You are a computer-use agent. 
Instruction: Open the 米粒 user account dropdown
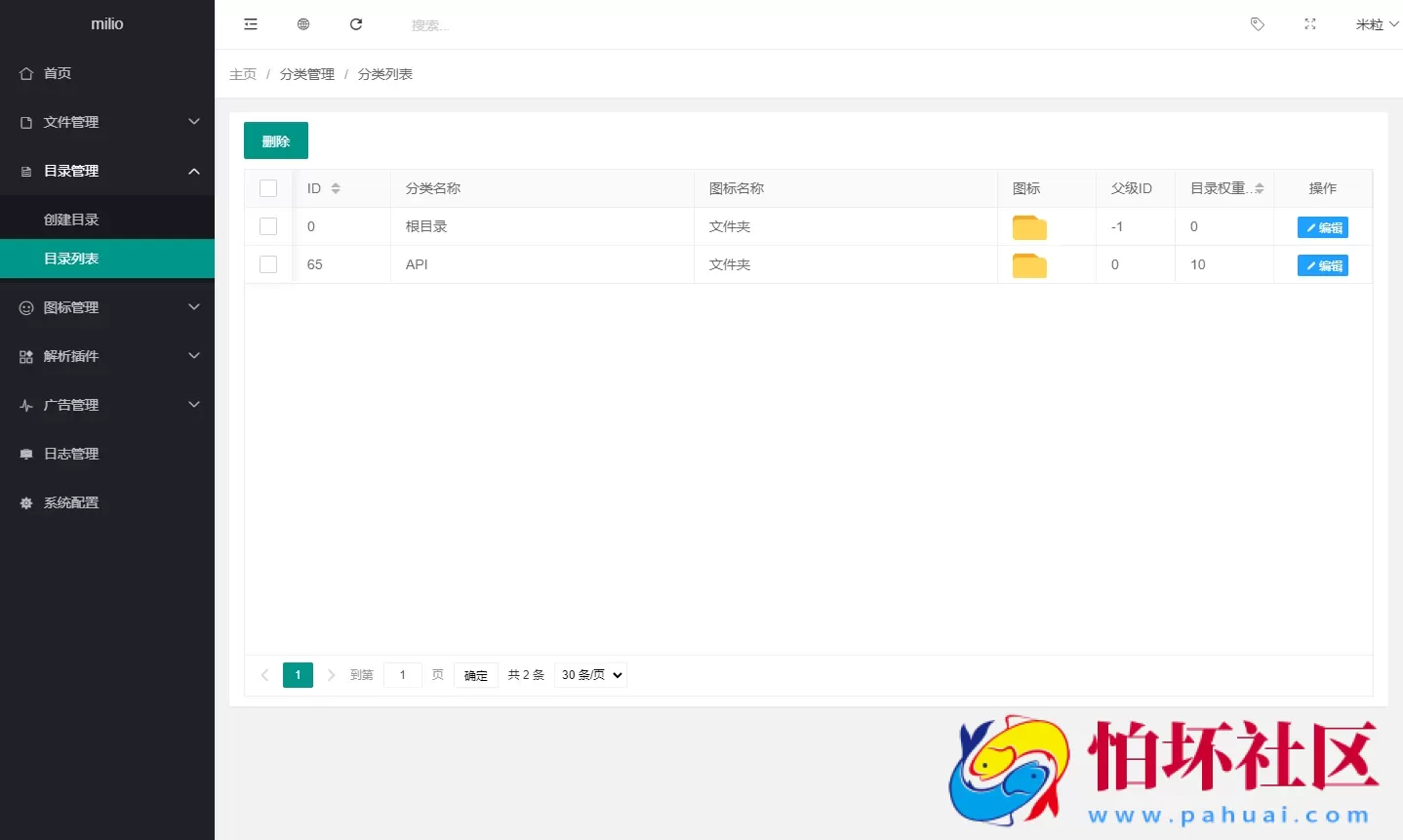(1375, 24)
